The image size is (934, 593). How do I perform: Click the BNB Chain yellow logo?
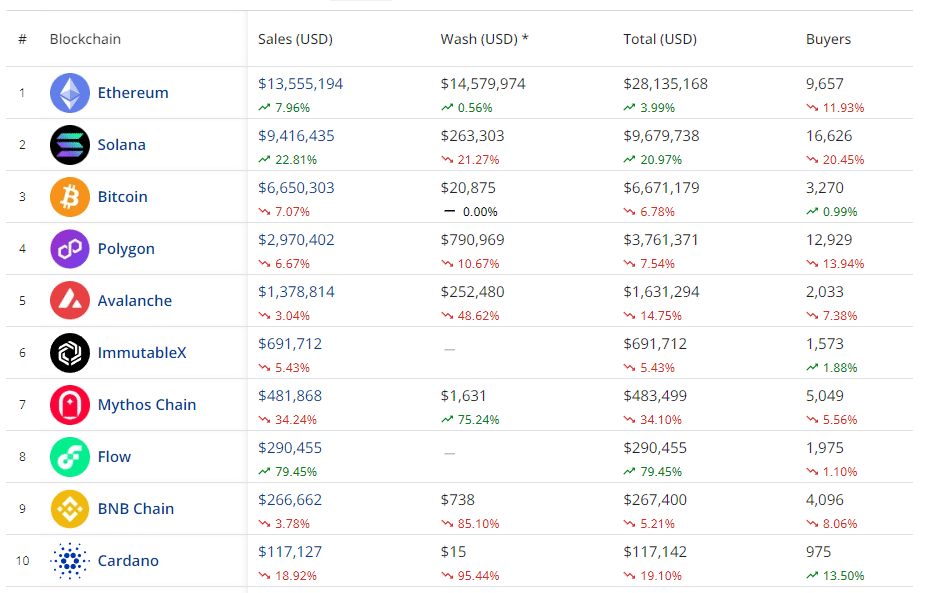pyautogui.click(x=68, y=508)
